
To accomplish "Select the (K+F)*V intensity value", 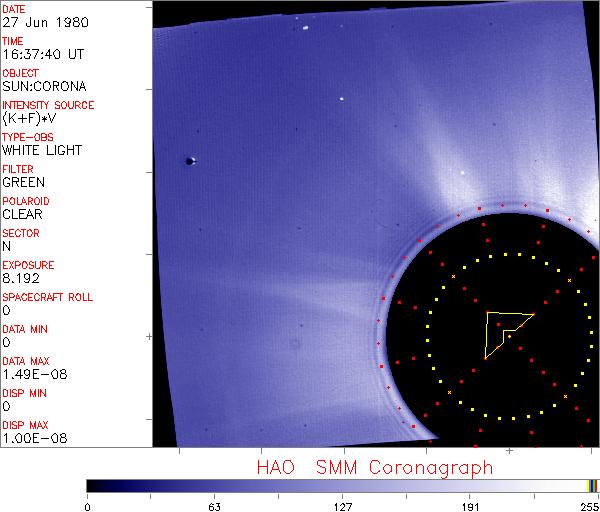I will [x=29, y=119].
